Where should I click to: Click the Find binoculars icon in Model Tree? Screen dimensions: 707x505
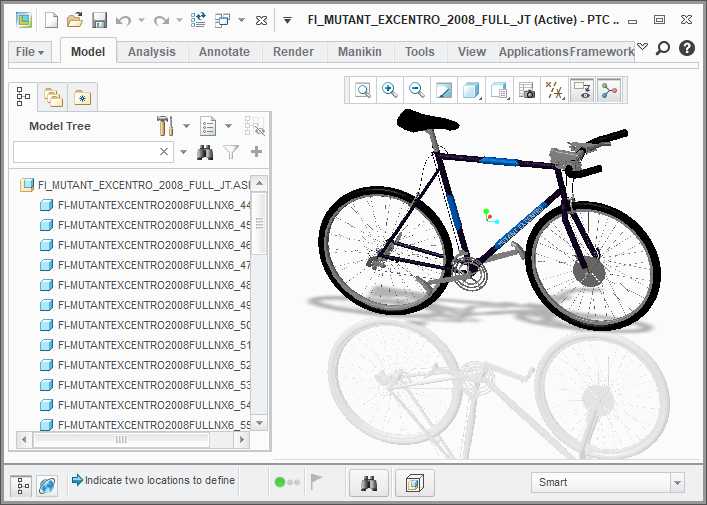(x=205, y=152)
